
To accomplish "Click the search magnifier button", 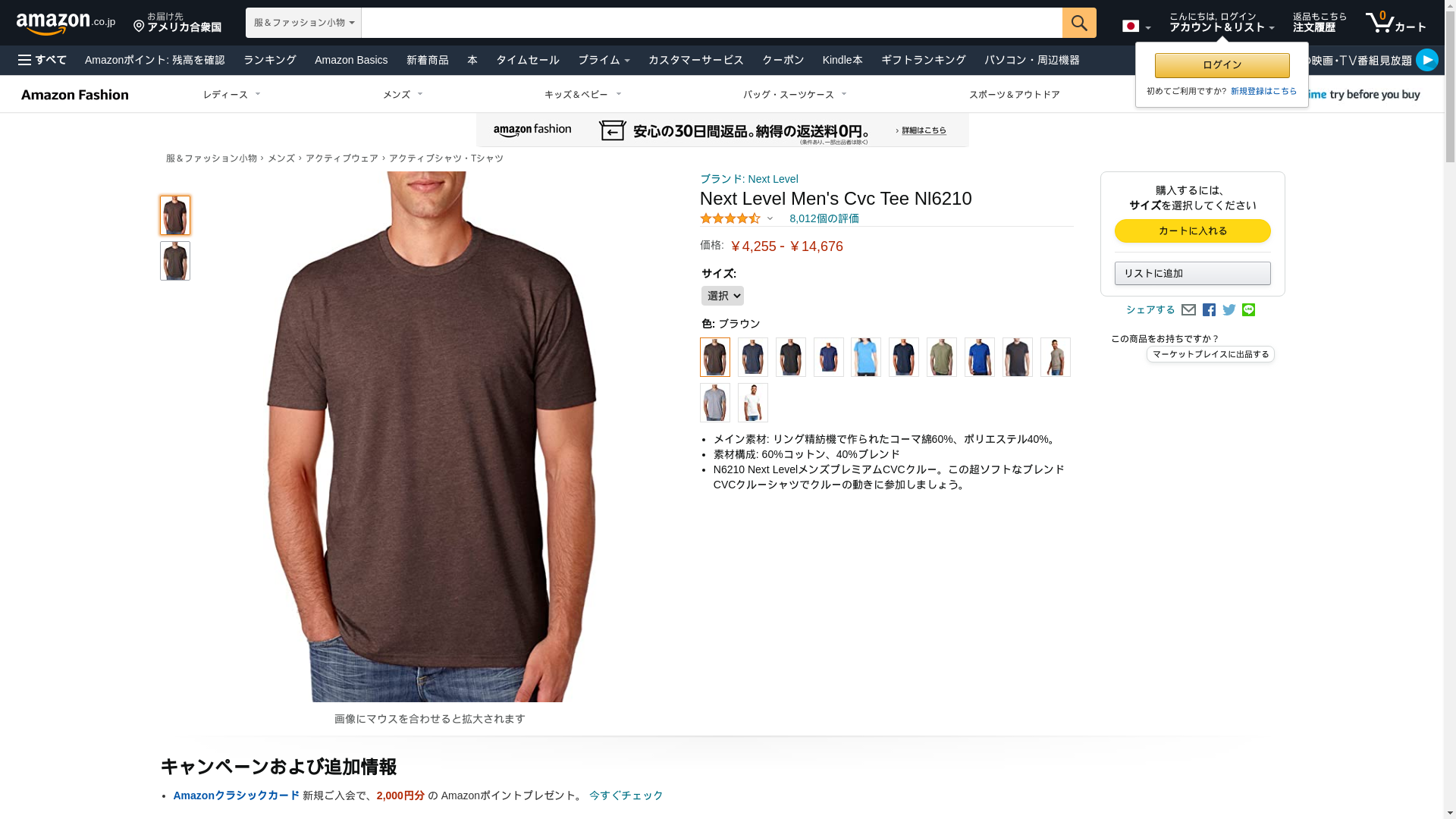I will tap(1079, 23).
